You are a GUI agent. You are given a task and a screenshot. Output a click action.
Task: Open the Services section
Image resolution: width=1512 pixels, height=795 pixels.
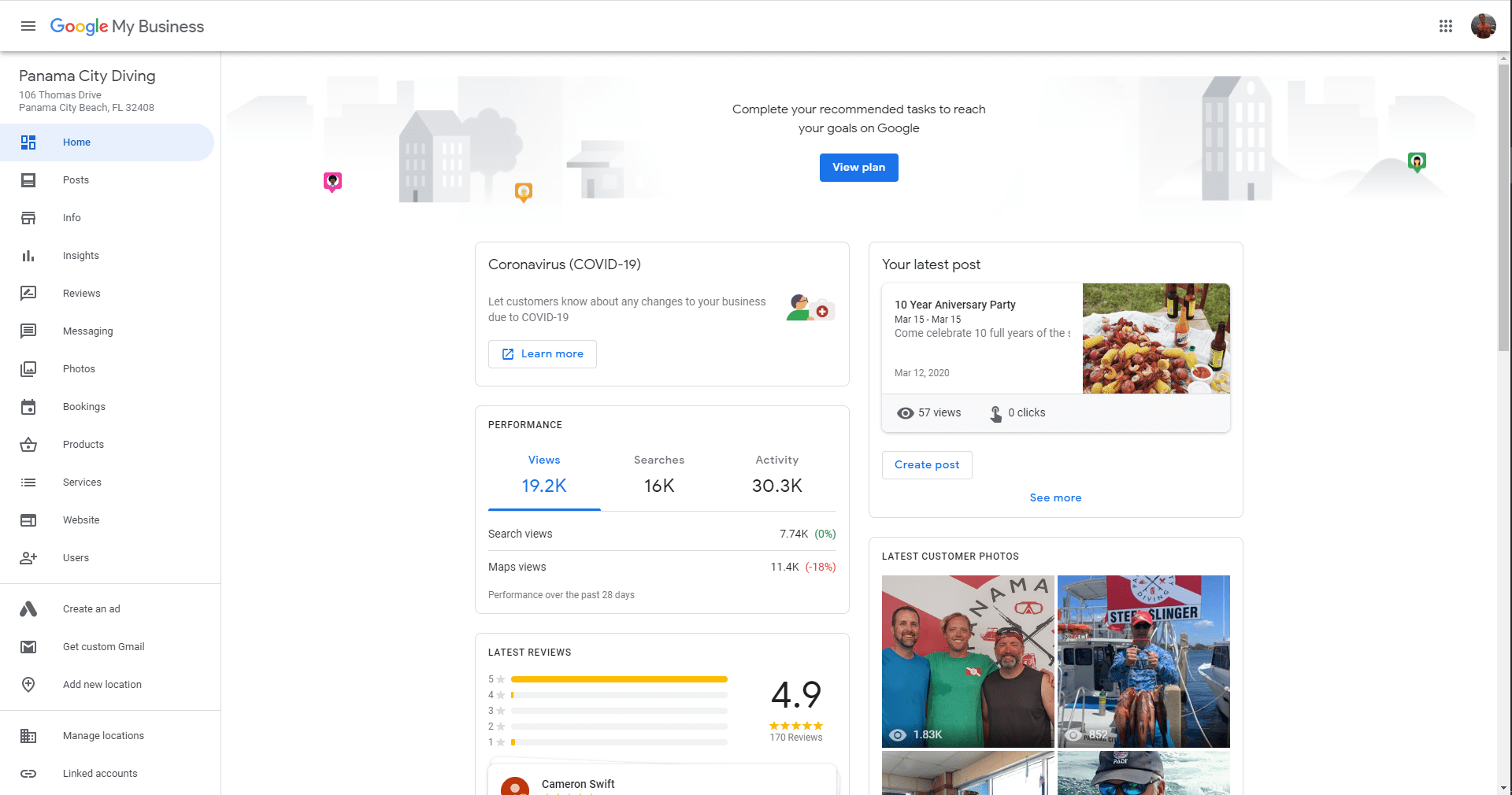coord(82,482)
